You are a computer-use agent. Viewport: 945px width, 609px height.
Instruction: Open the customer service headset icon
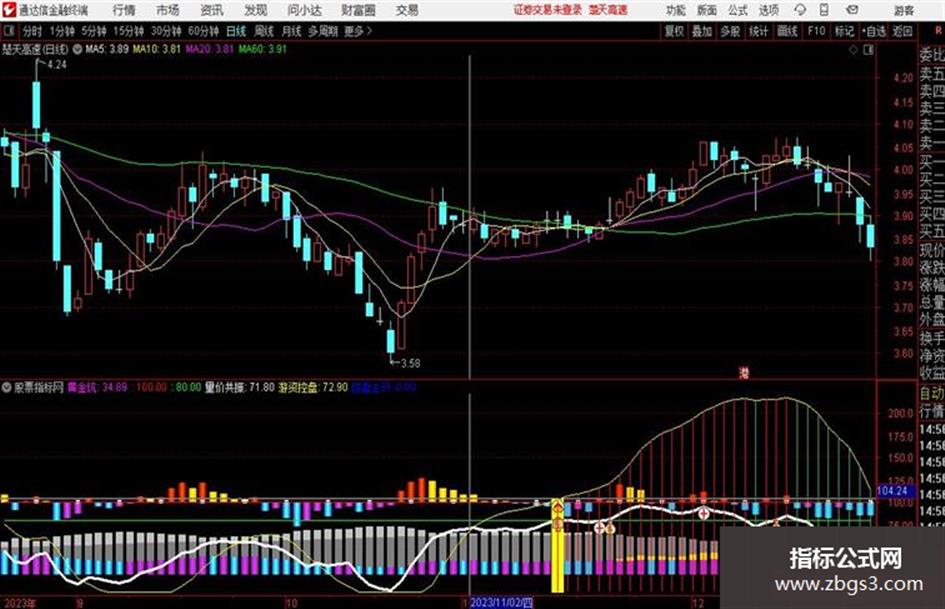[800, 10]
